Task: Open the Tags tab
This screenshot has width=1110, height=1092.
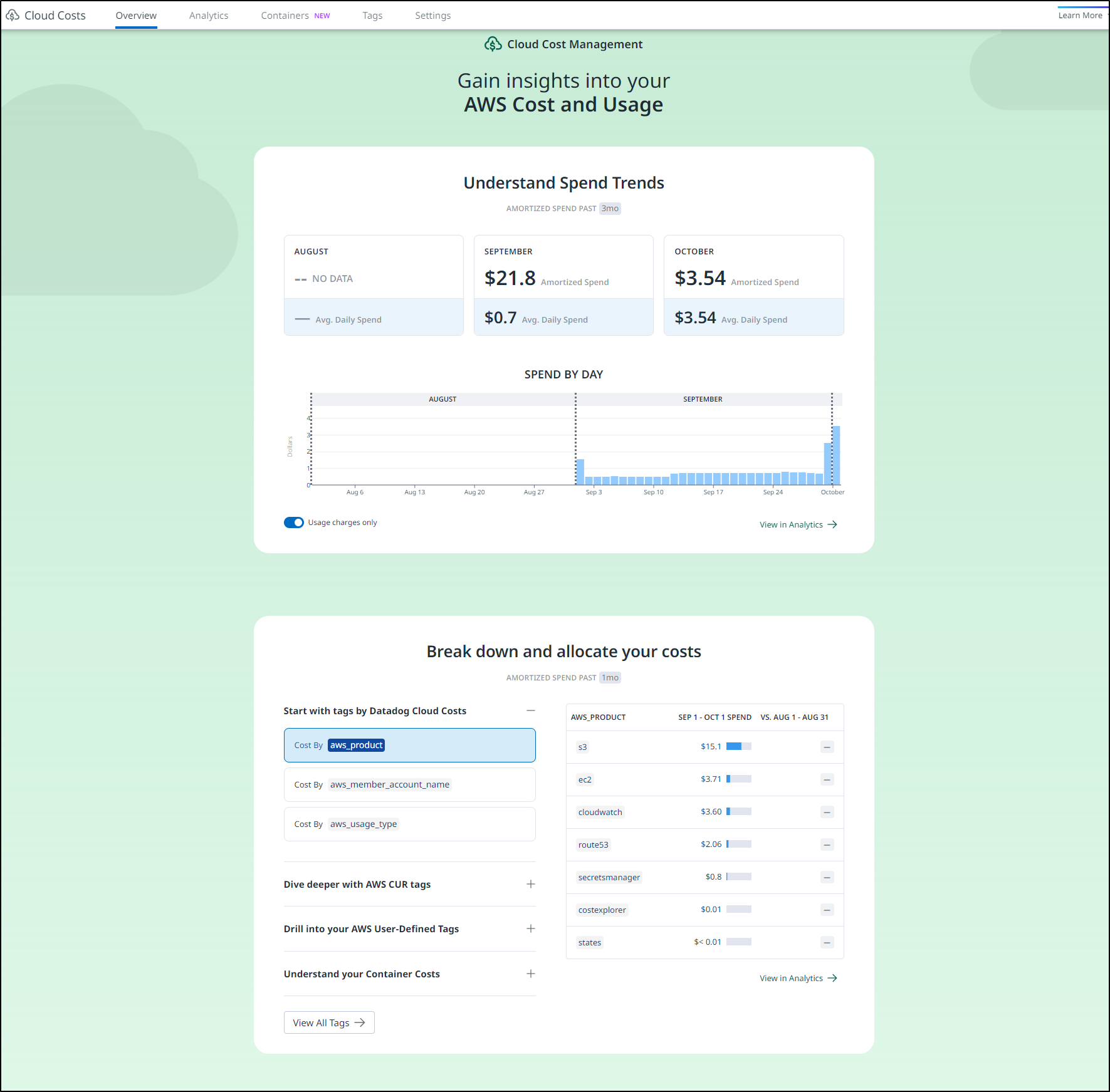Action: coord(372,16)
